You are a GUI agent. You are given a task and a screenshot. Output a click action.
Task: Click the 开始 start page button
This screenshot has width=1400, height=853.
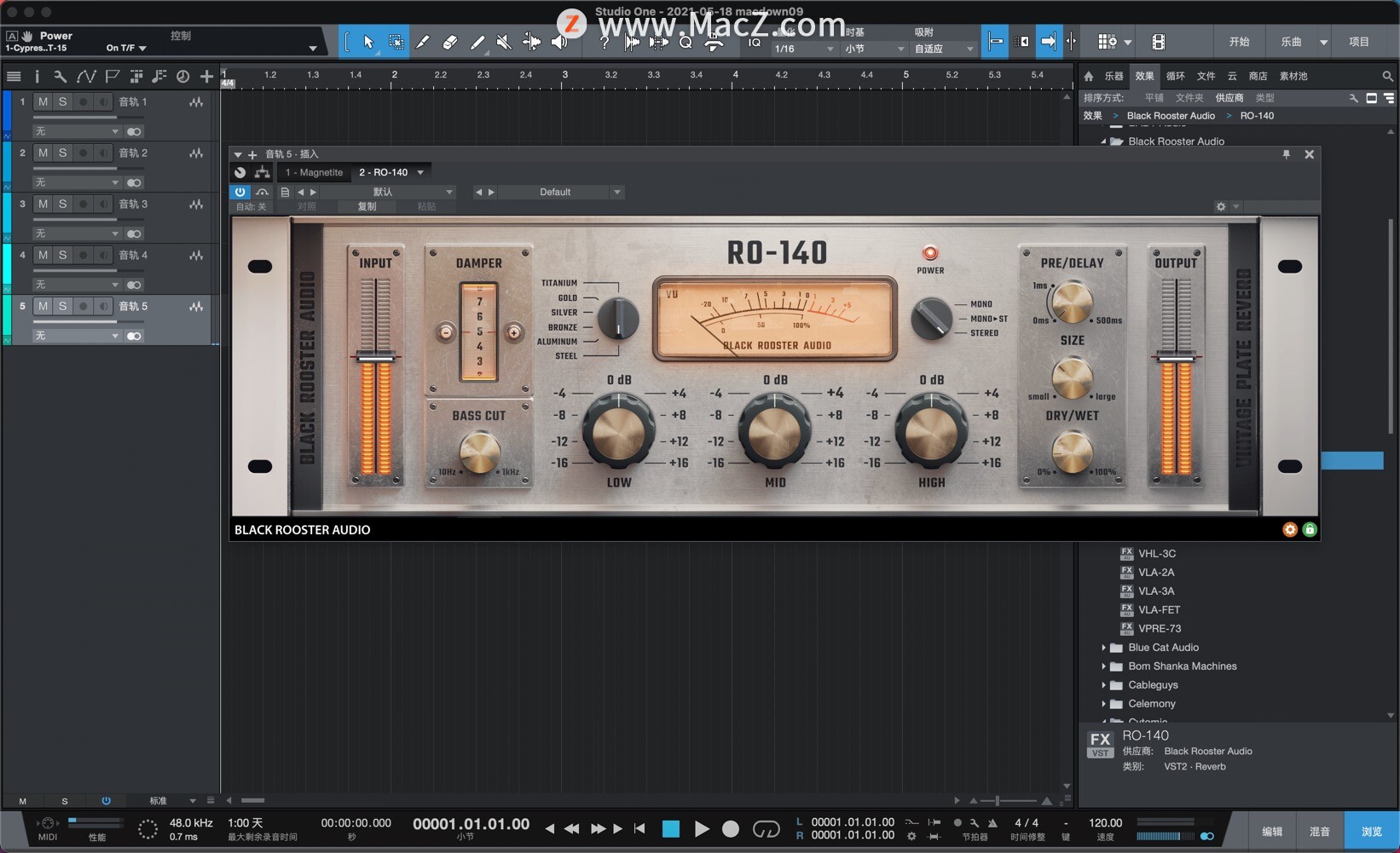[1239, 42]
